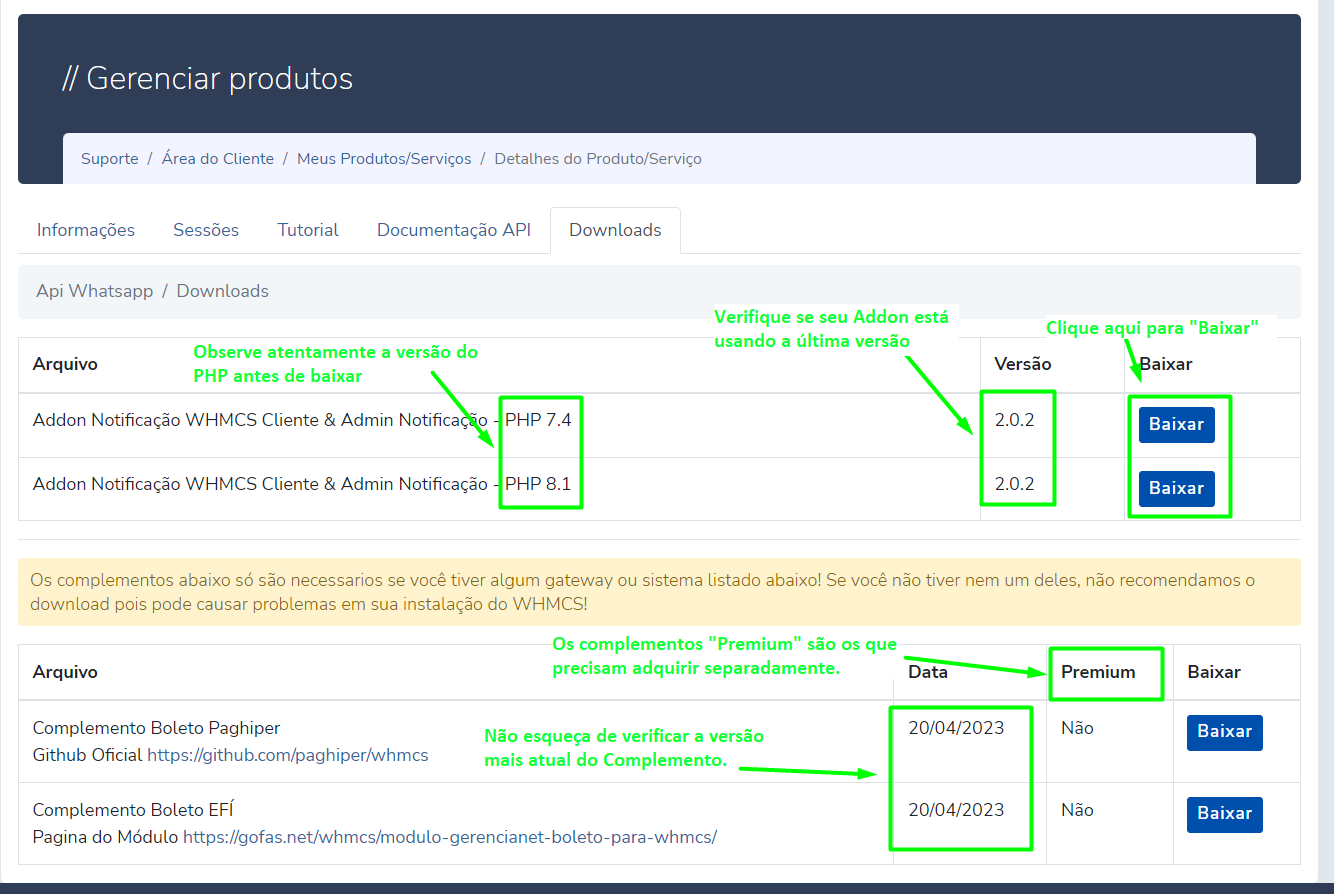Click Api Whatsapp in sub-breadcrumb
Viewport: 1334px width, 894px height.
click(95, 291)
